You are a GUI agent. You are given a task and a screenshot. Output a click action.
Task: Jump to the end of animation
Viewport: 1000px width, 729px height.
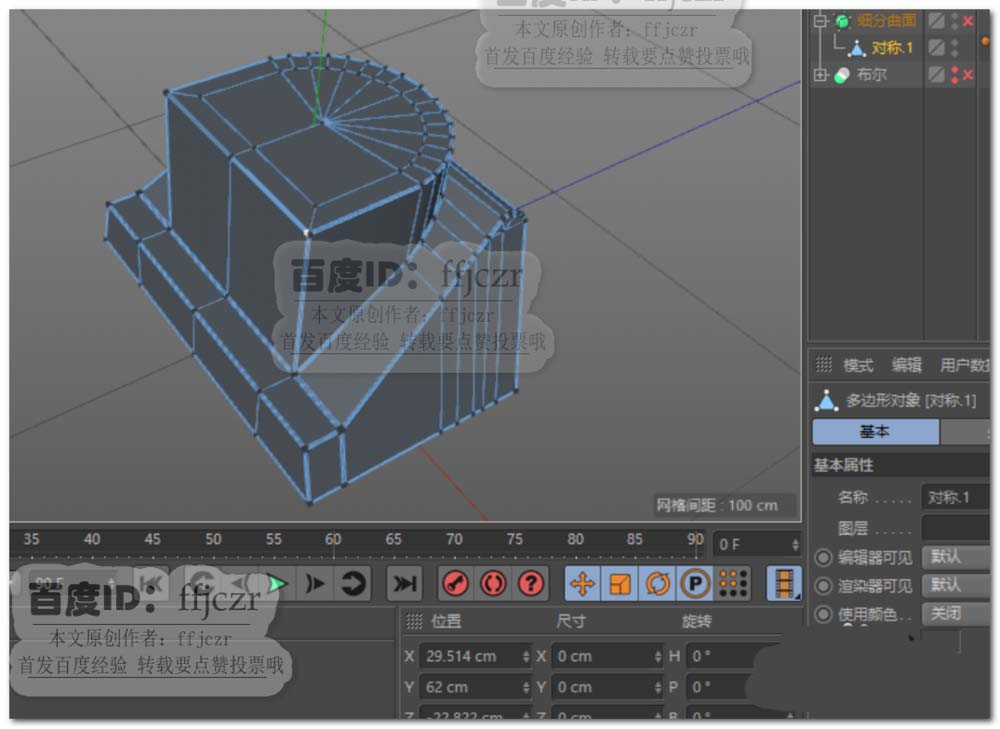point(404,583)
